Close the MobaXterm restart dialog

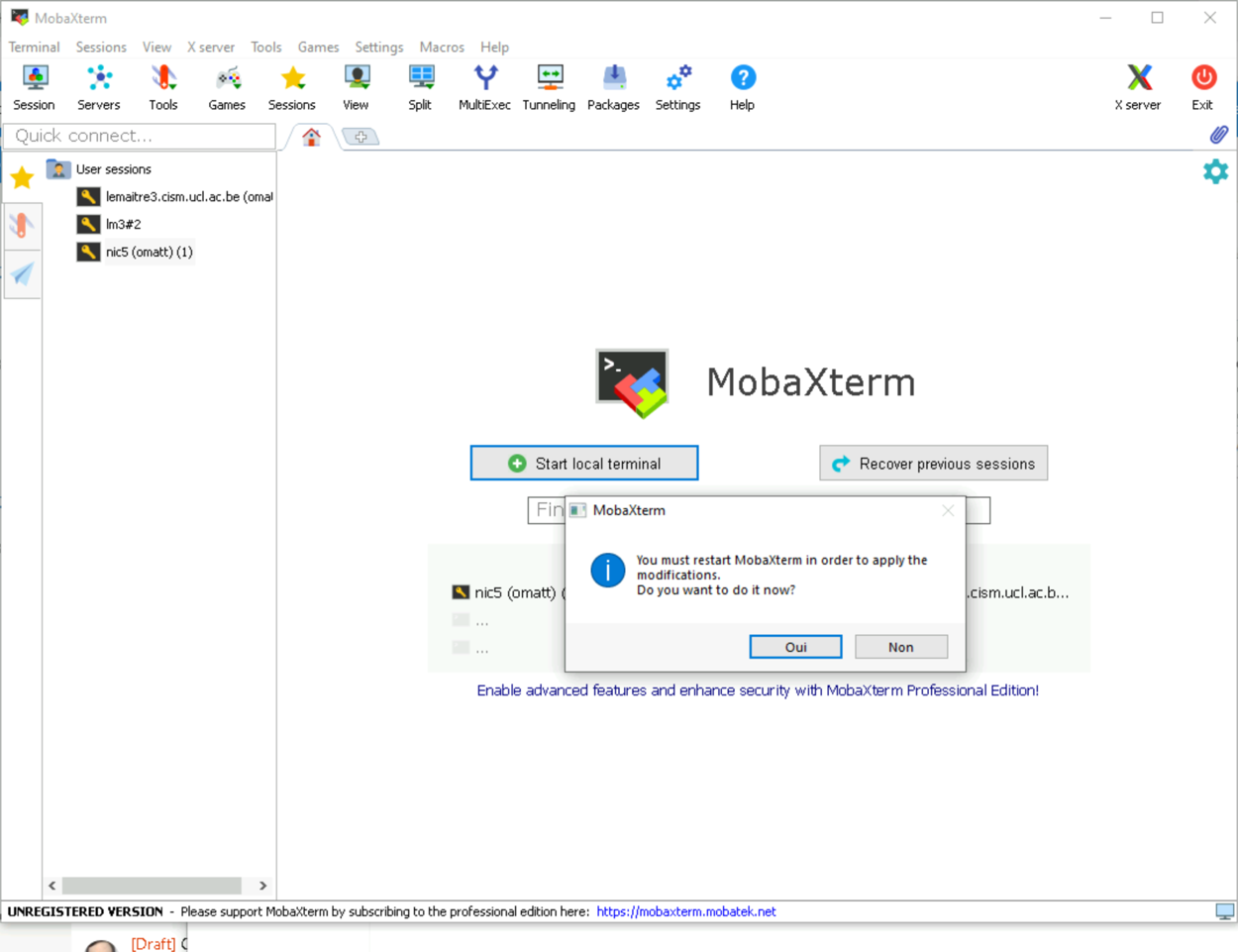pos(948,510)
